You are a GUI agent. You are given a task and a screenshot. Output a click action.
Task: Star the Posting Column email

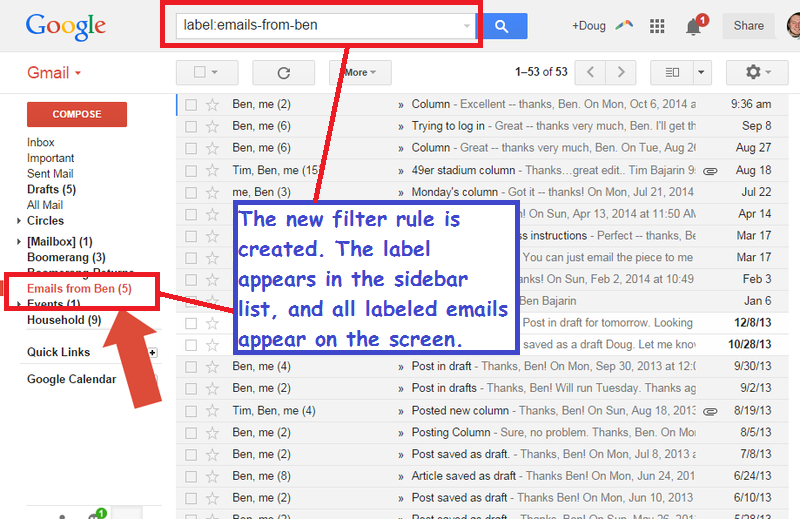tap(212, 433)
